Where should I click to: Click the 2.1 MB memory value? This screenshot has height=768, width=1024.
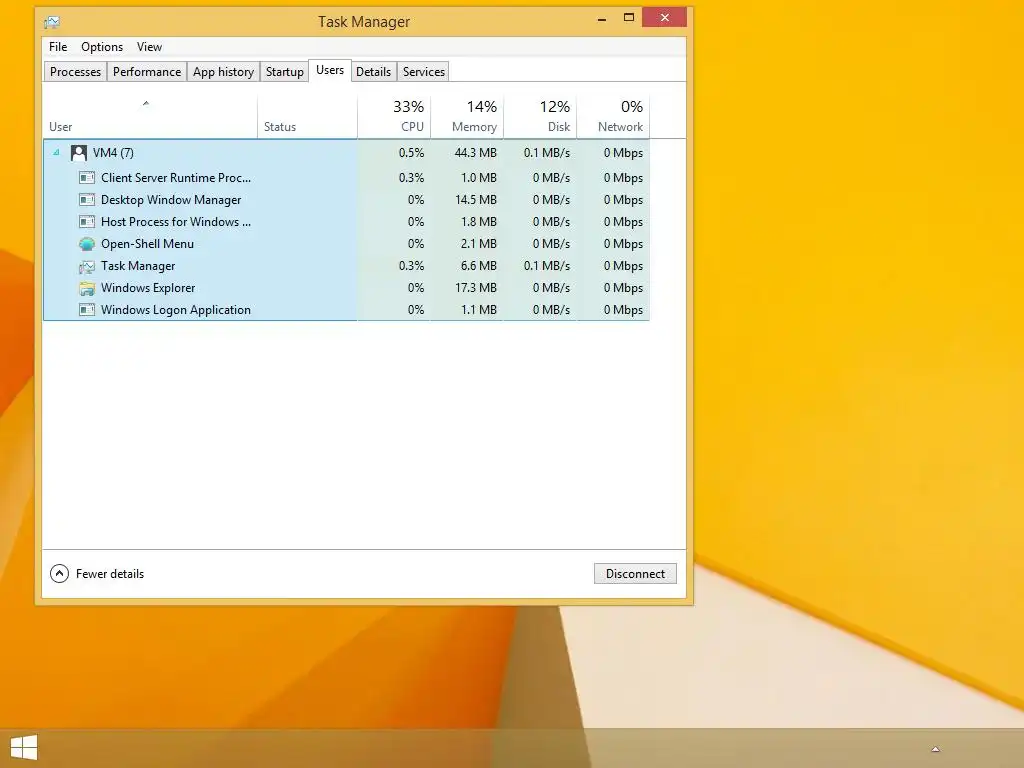pos(479,244)
